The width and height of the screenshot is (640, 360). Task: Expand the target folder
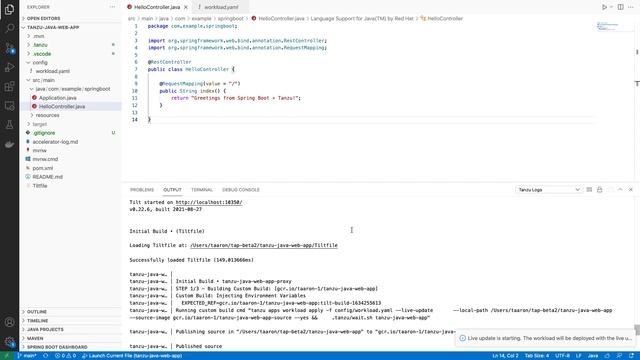[x=71, y=124]
